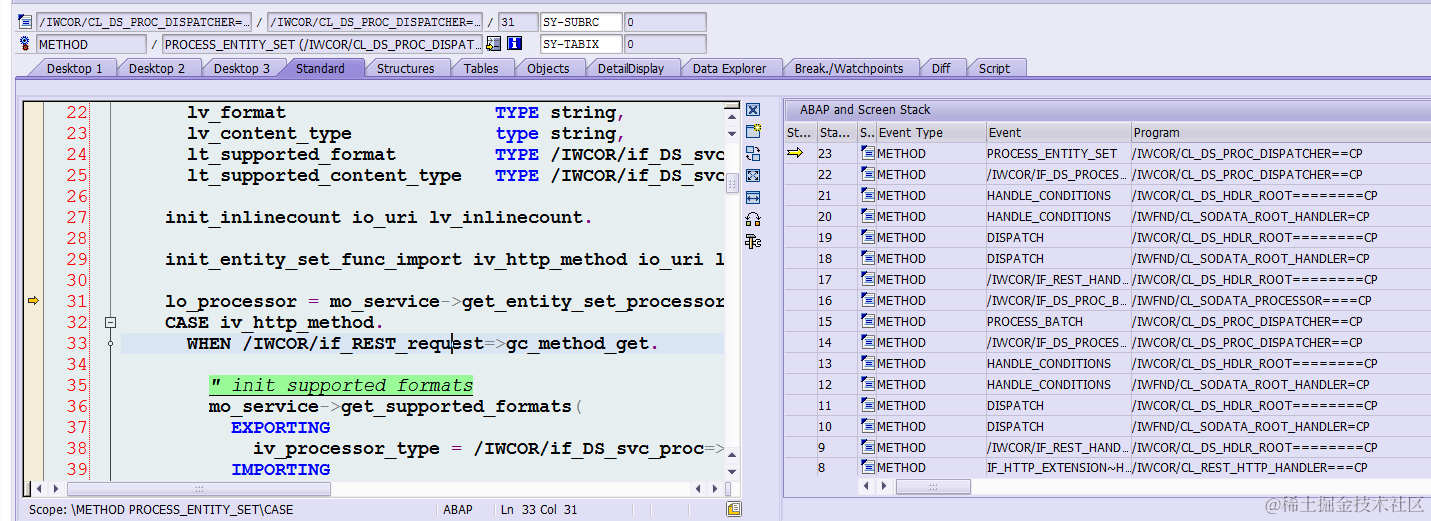Click the PROCESS_ENTITY_SET event cell in row 23
The width and height of the screenshot is (1431, 521).
pyautogui.click(x=1057, y=153)
